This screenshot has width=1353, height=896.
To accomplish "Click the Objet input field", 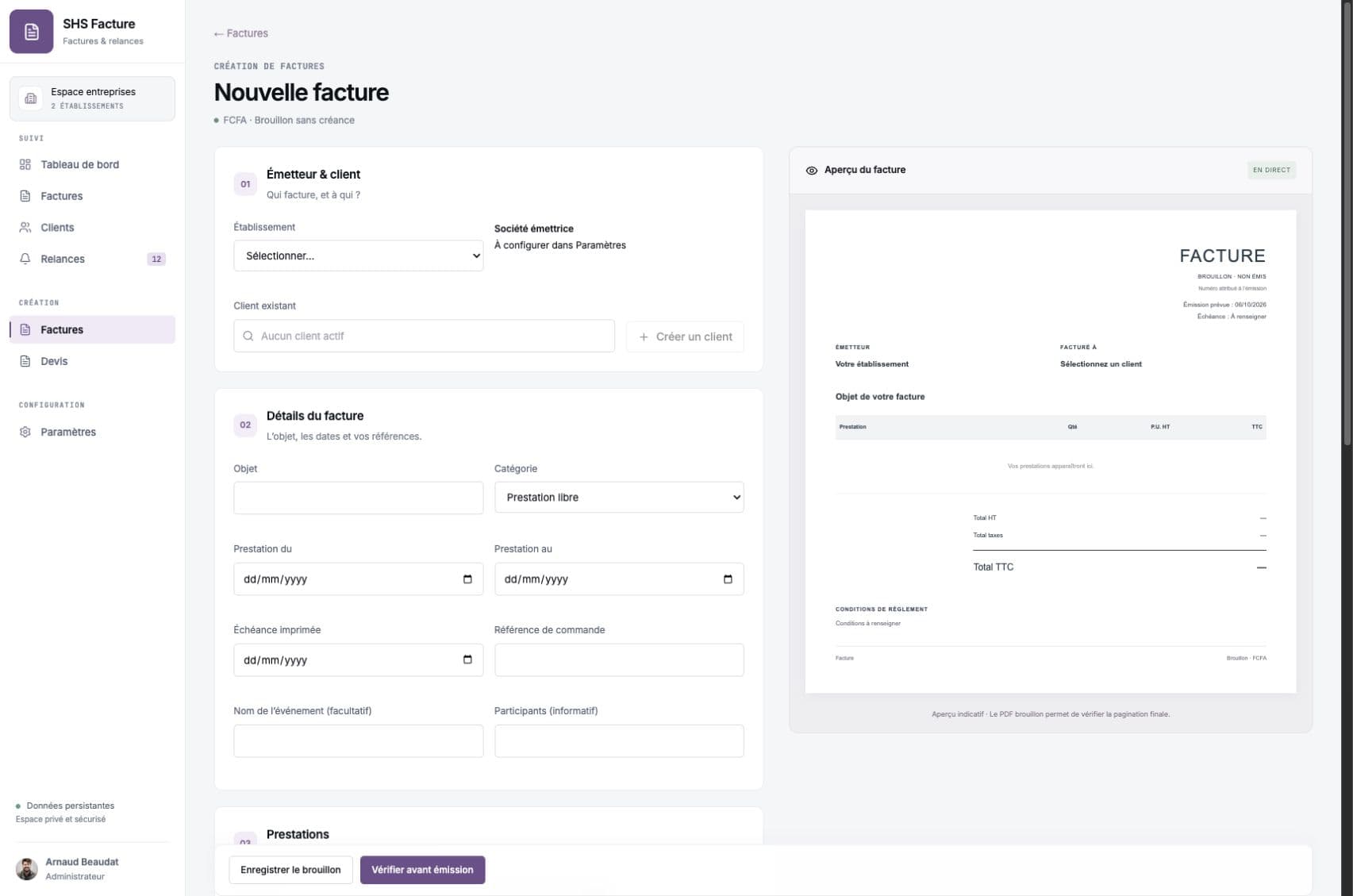I will coord(358,498).
